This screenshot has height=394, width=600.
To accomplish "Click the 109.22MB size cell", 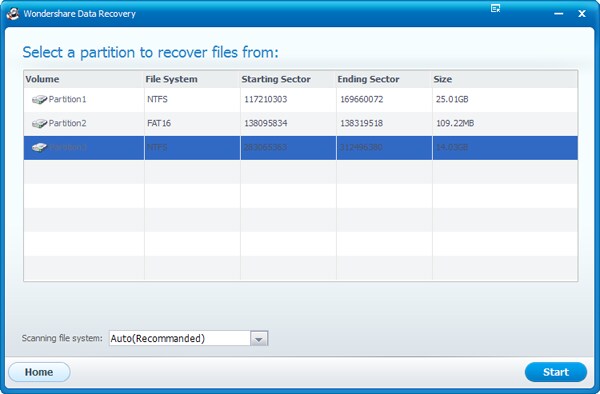I will (455, 123).
